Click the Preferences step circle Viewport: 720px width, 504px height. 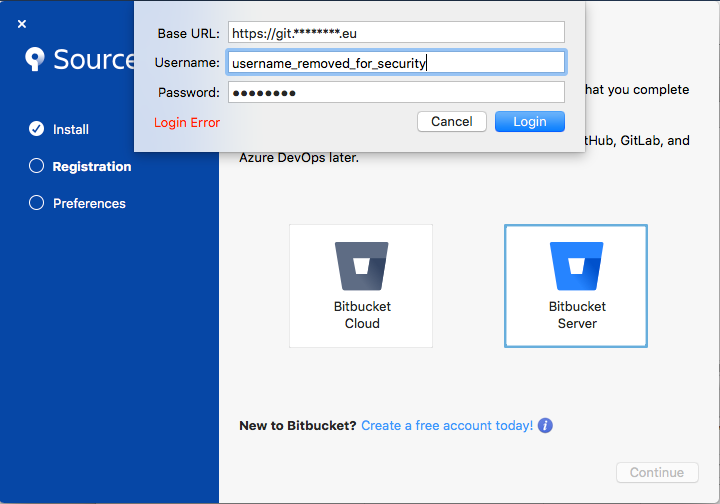pyautogui.click(x=36, y=203)
